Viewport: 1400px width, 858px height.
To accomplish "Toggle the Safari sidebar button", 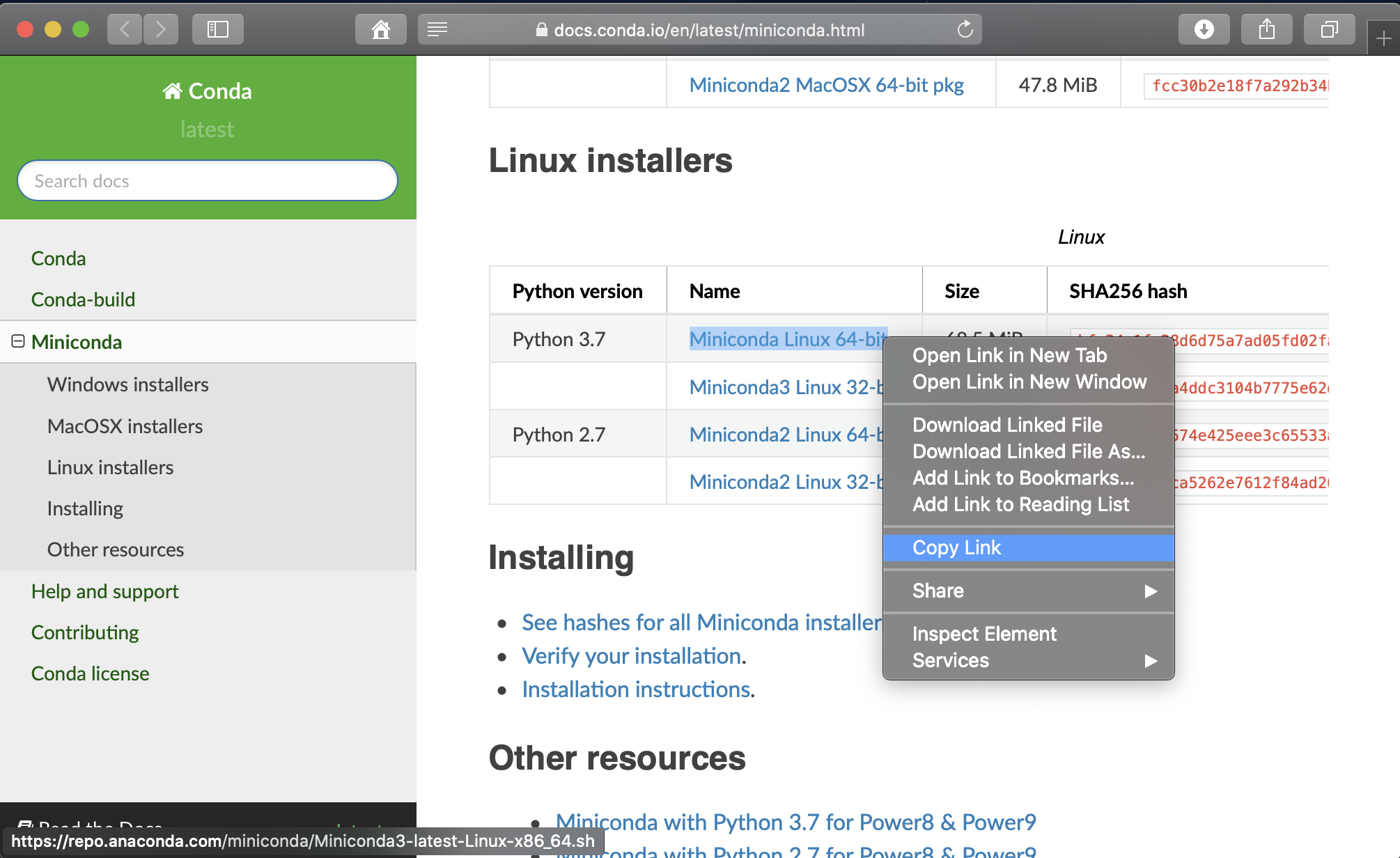I will point(218,29).
